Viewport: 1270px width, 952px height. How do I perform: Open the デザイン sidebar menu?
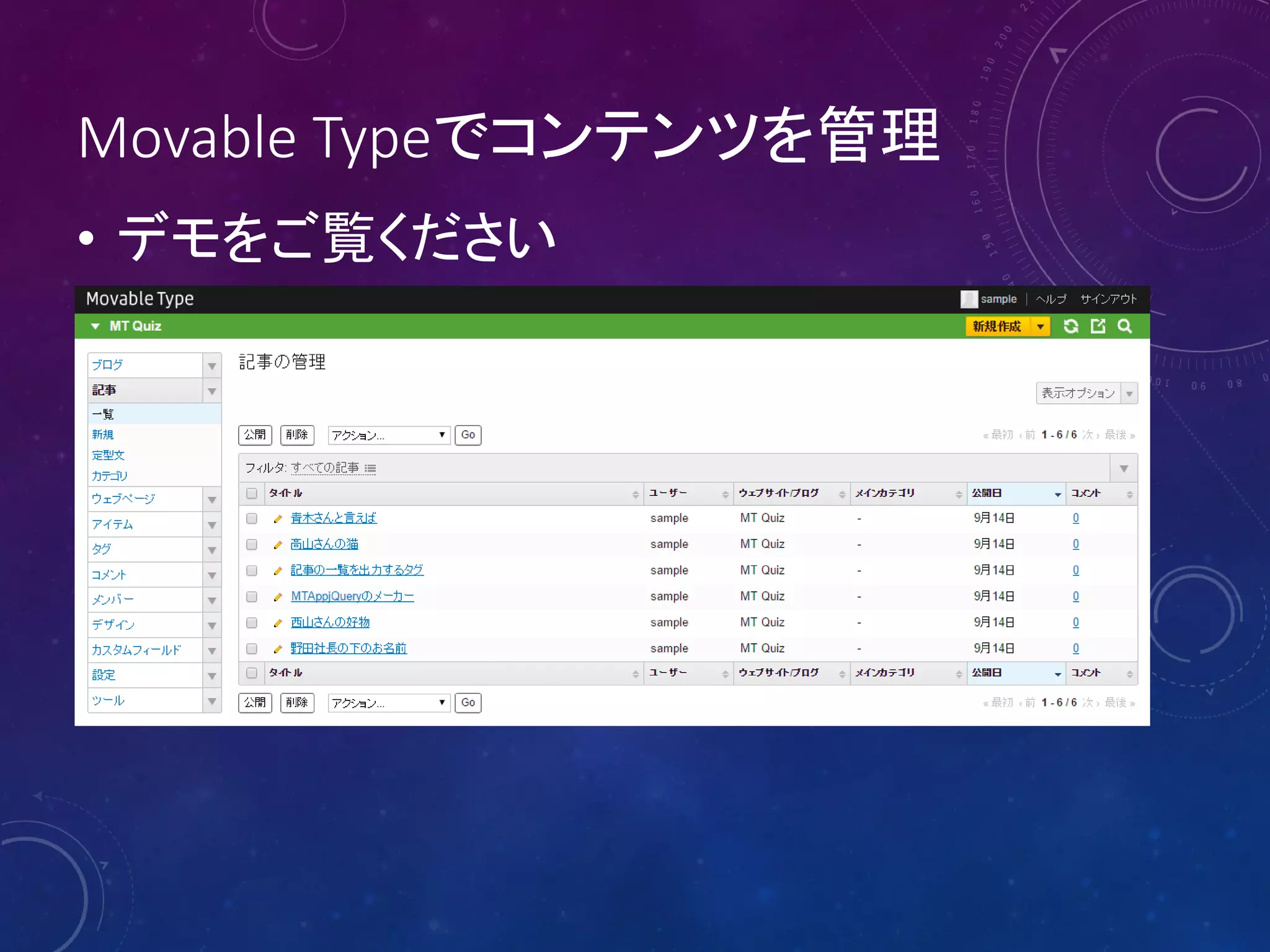pyautogui.click(x=146, y=625)
